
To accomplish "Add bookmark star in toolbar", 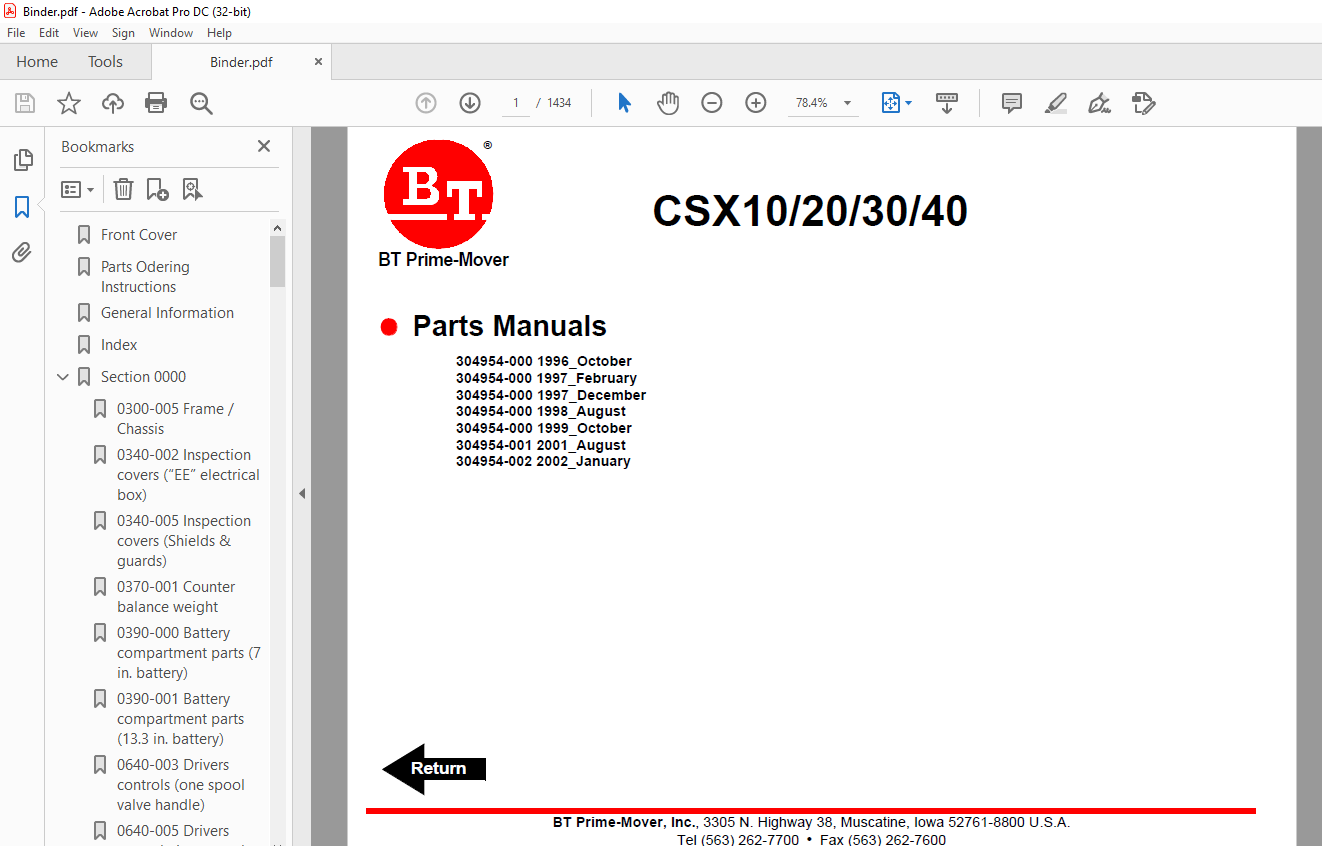I will 69,103.
